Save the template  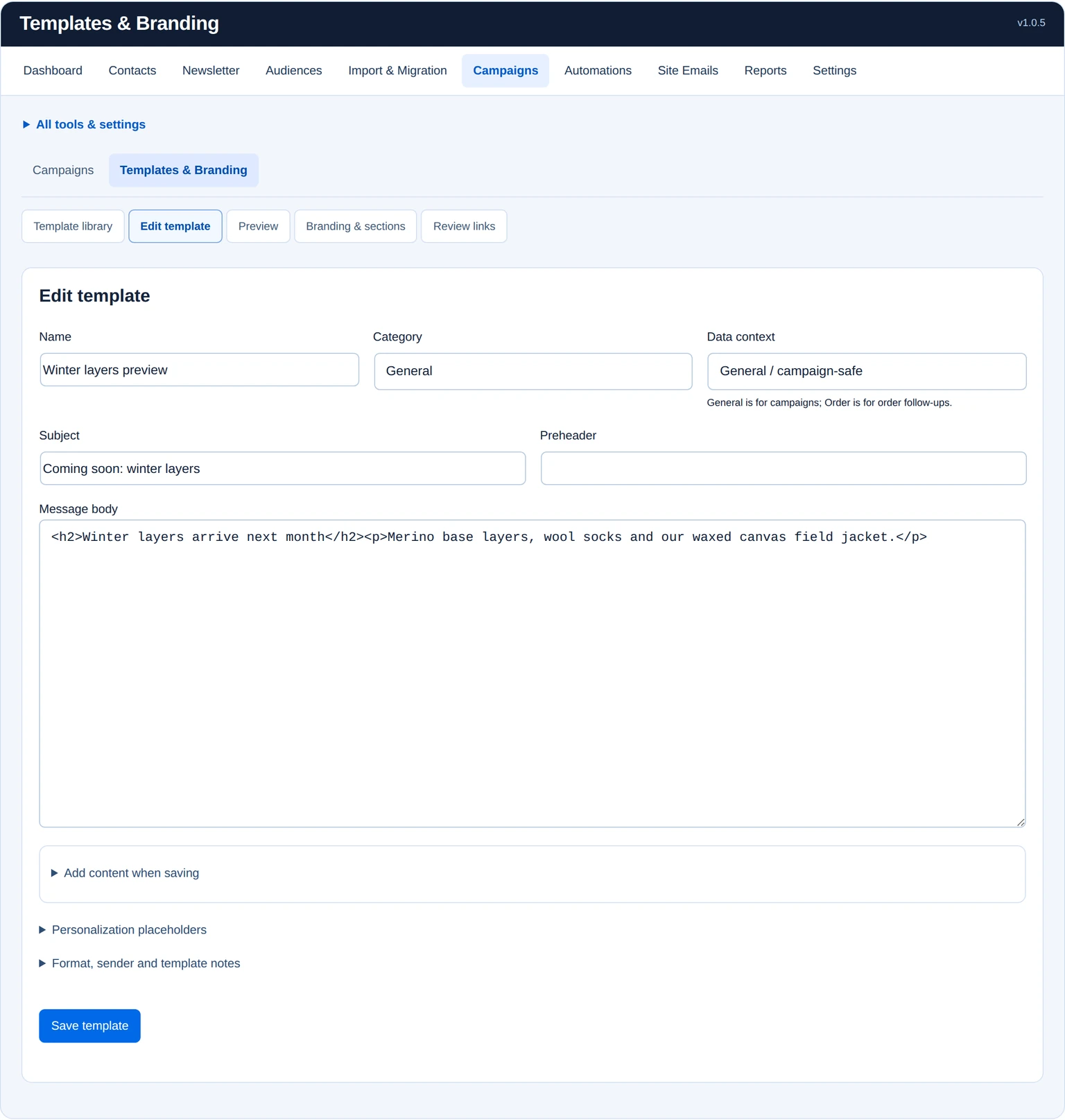[x=90, y=1026]
